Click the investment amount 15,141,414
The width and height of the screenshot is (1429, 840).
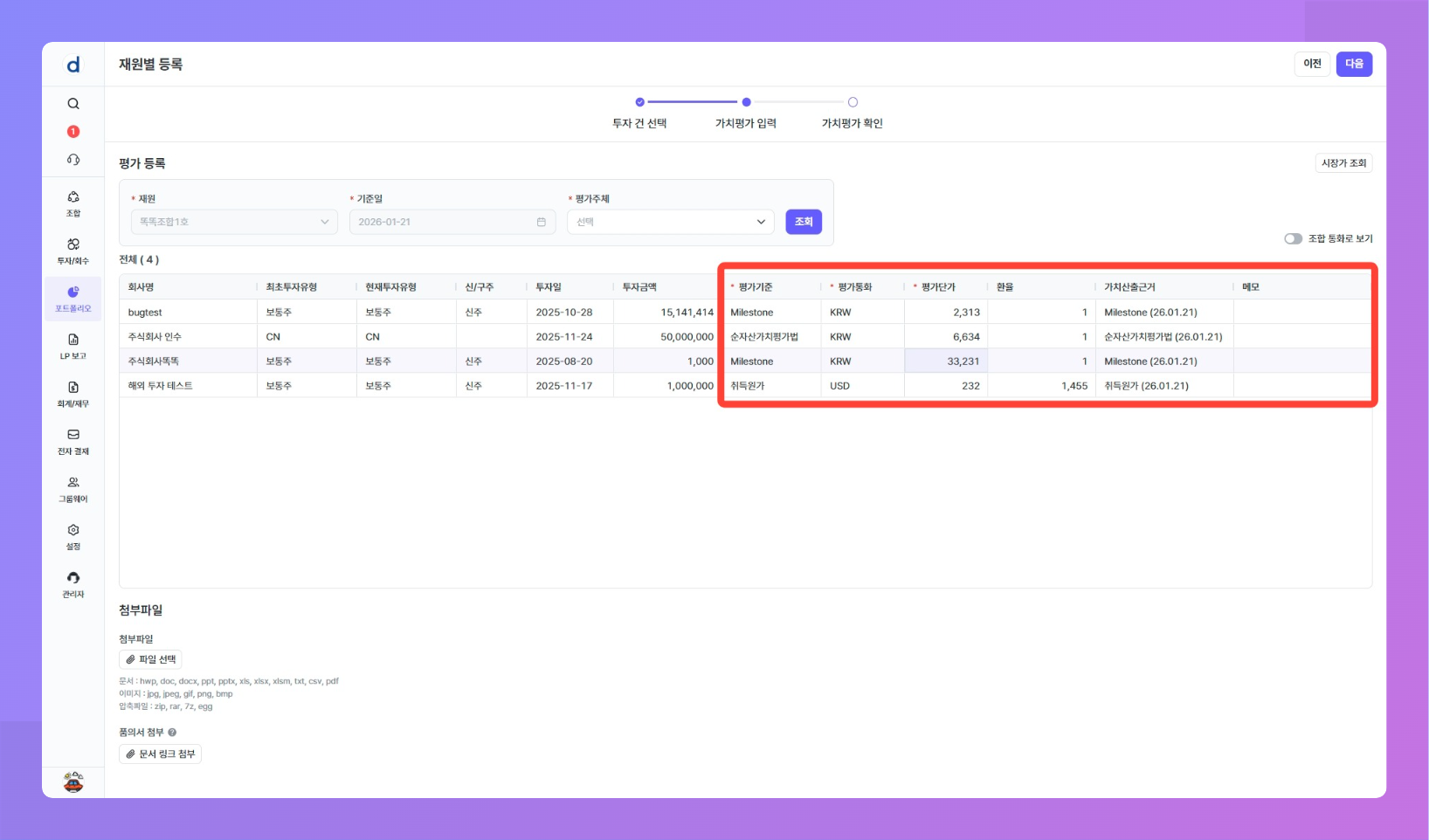click(687, 313)
